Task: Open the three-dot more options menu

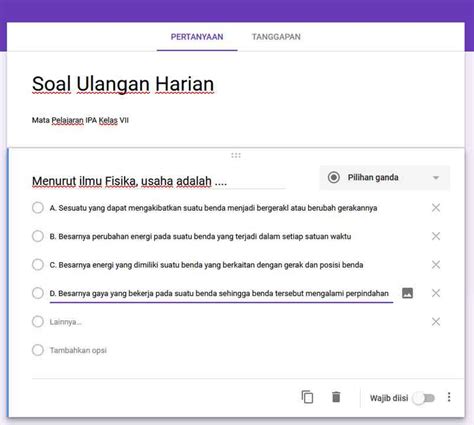Action: [449, 397]
